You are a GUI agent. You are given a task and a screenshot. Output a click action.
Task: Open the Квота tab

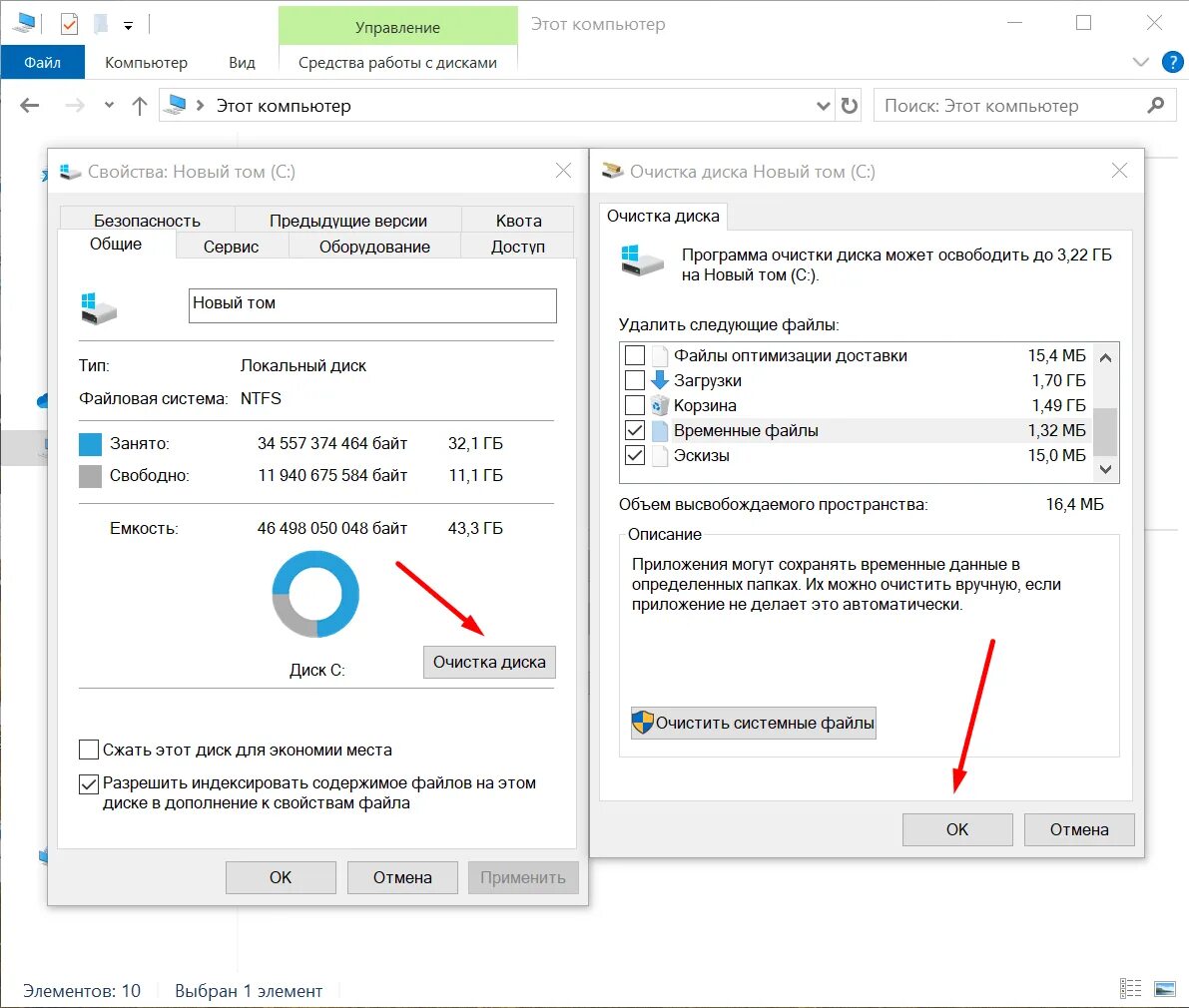[519, 220]
